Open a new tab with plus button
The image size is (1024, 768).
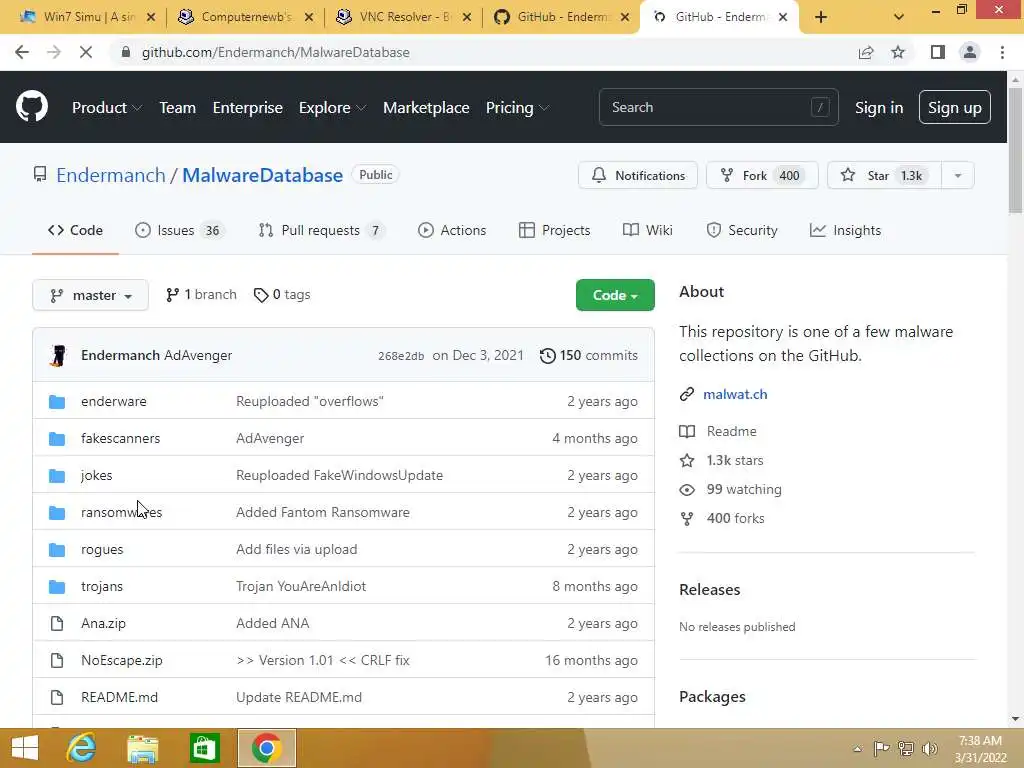[821, 17]
